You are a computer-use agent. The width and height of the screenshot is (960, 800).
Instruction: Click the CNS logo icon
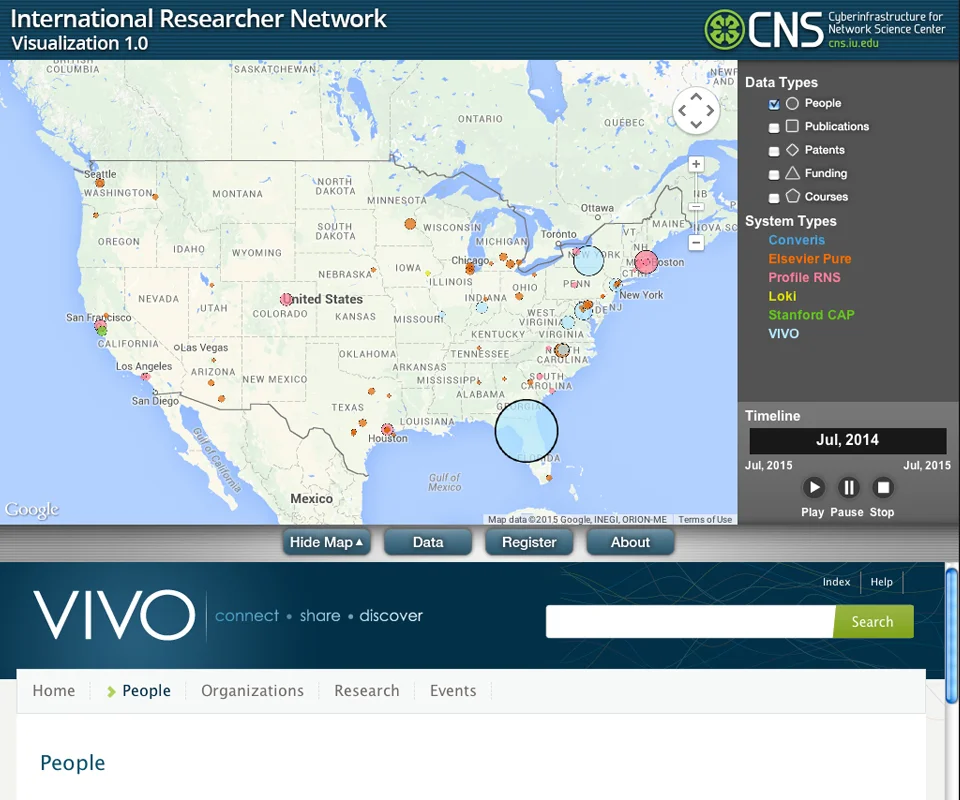(724, 29)
